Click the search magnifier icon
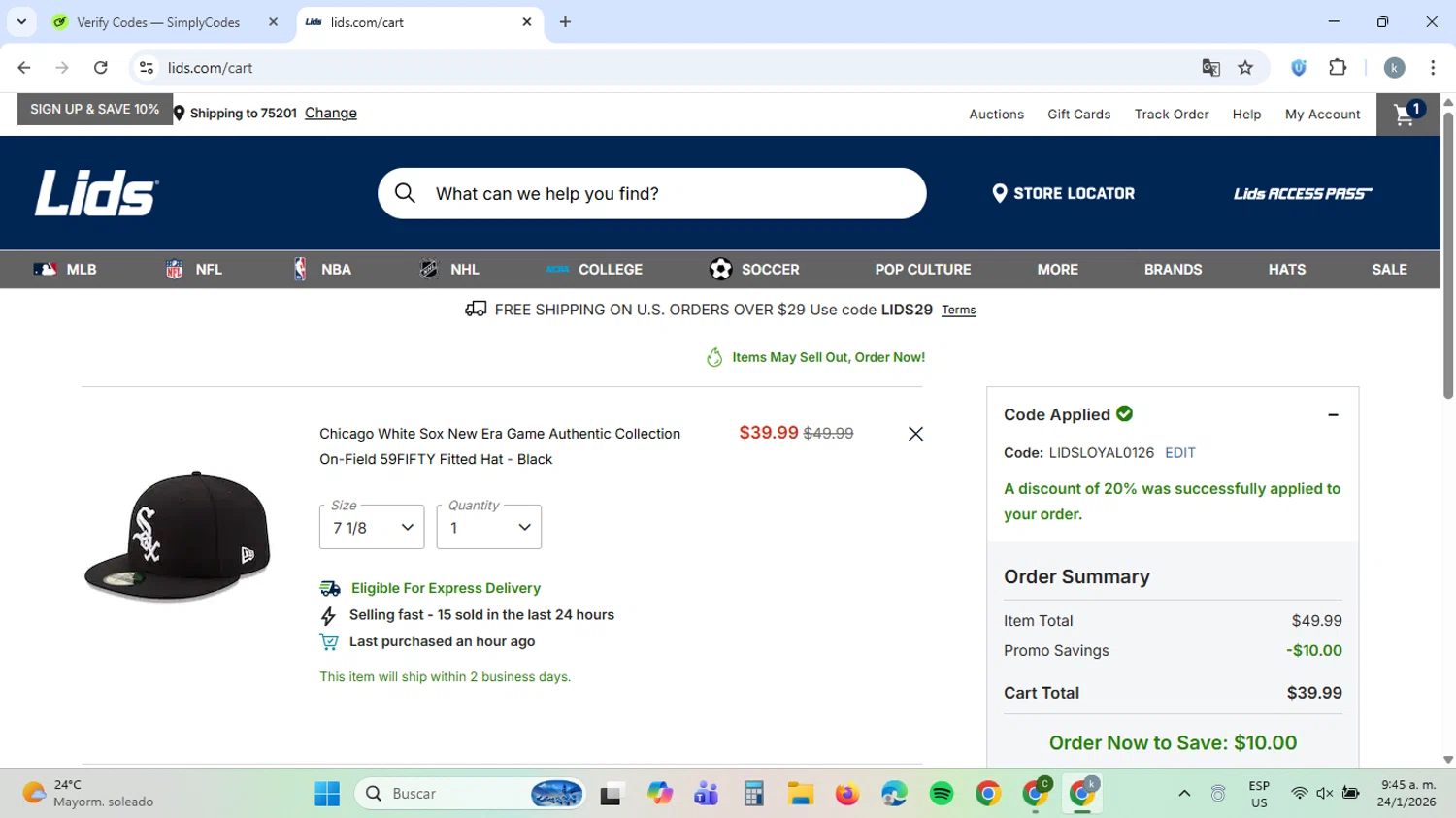1456x818 pixels. 406,193
